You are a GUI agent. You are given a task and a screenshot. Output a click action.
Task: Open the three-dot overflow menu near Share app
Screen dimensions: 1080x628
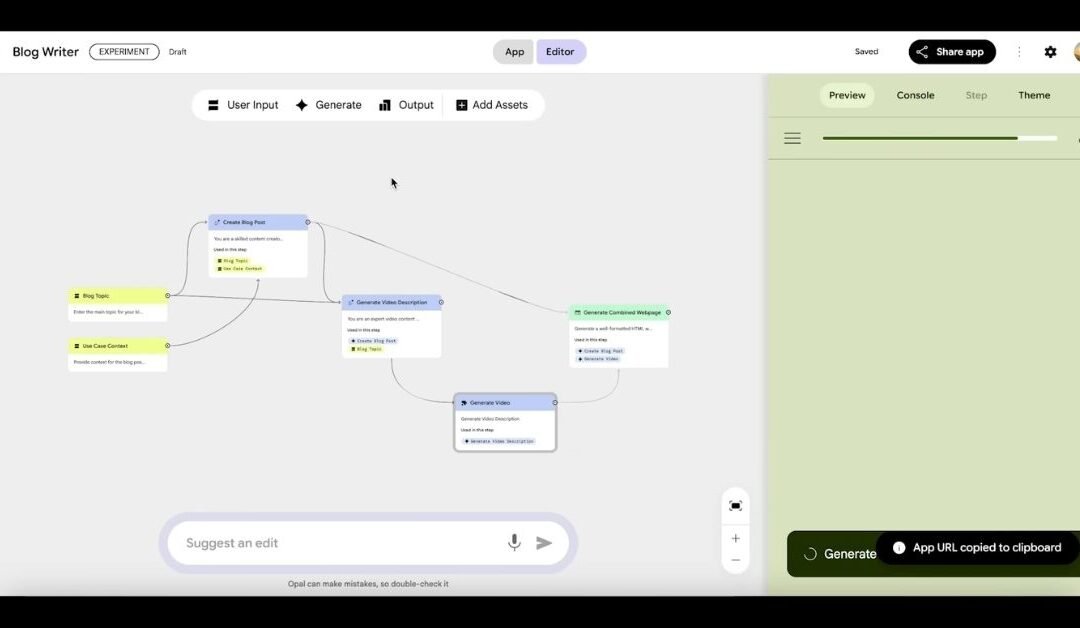tap(1019, 51)
